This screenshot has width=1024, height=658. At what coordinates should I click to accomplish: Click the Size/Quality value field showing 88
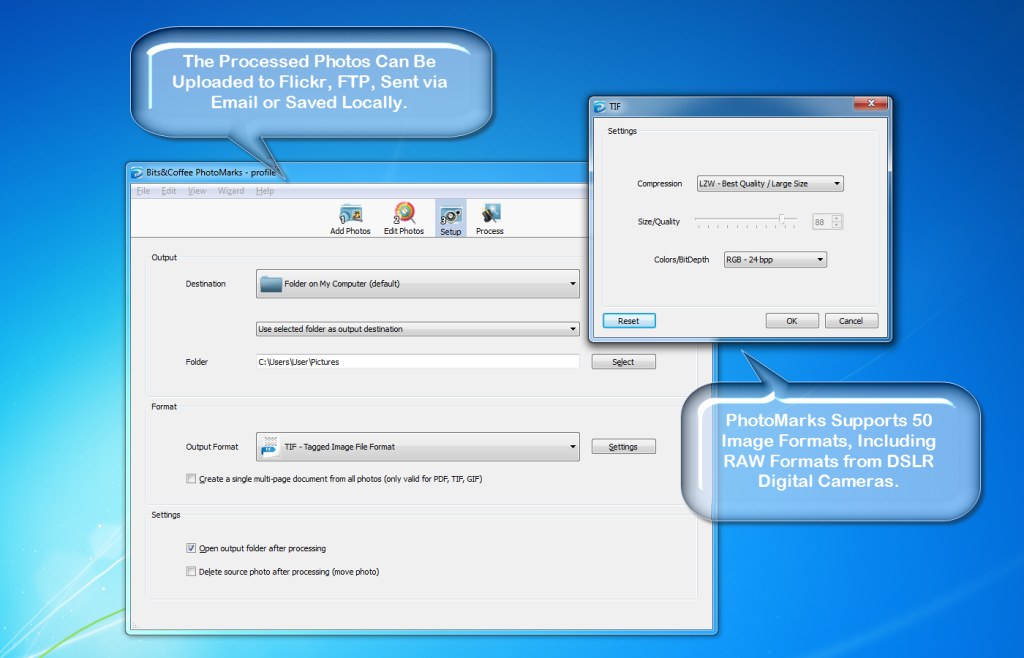point(822,222)
